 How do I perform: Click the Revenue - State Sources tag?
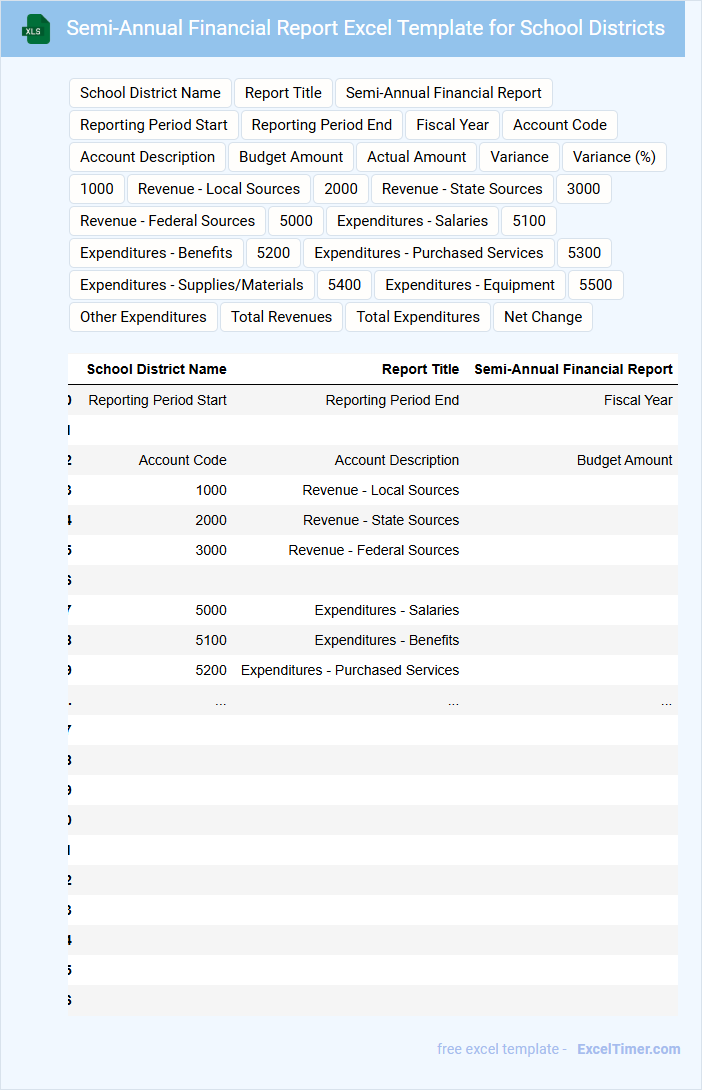(462, 189)
